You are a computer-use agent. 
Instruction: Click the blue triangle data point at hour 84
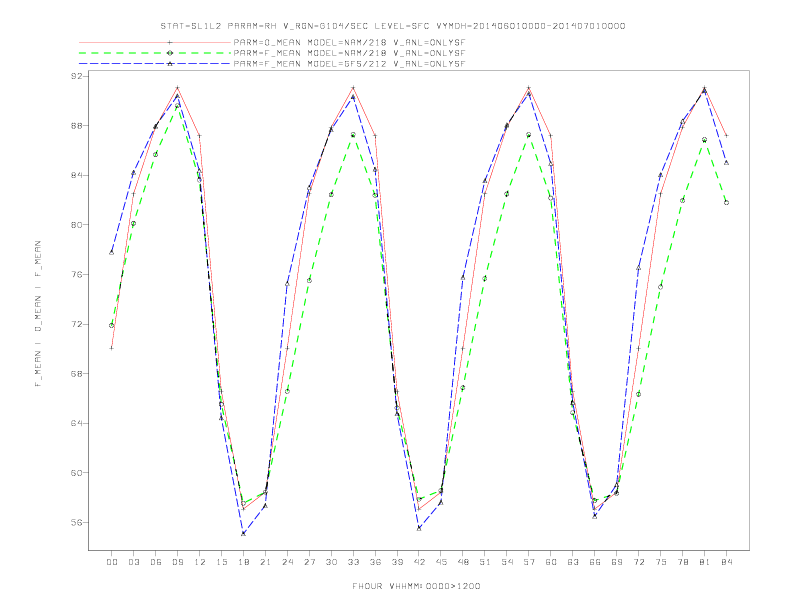tap(726, 163)
